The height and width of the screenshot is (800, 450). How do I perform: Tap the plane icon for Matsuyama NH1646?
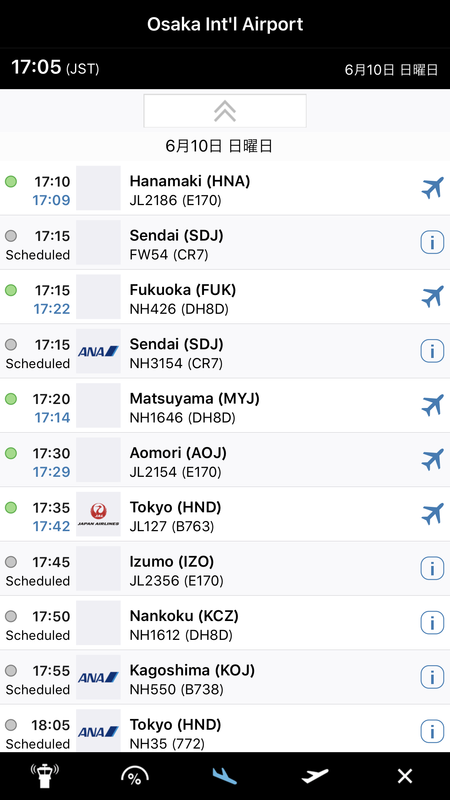[x=432, y=405]
